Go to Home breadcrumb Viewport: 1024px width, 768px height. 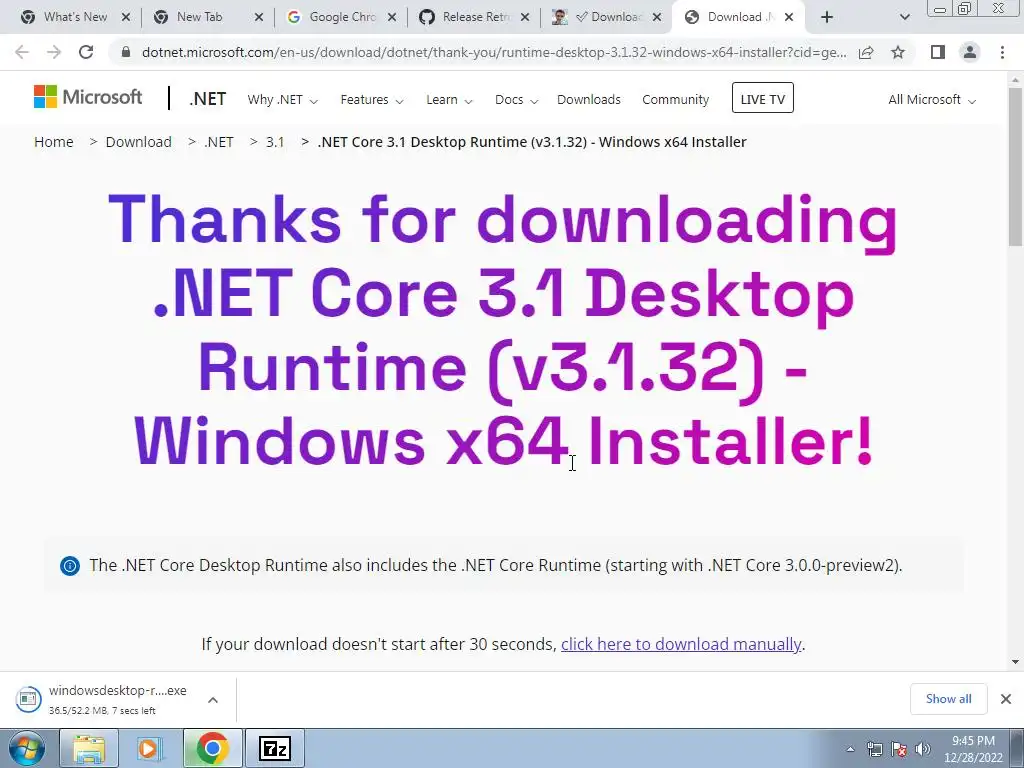coord(54,142)
